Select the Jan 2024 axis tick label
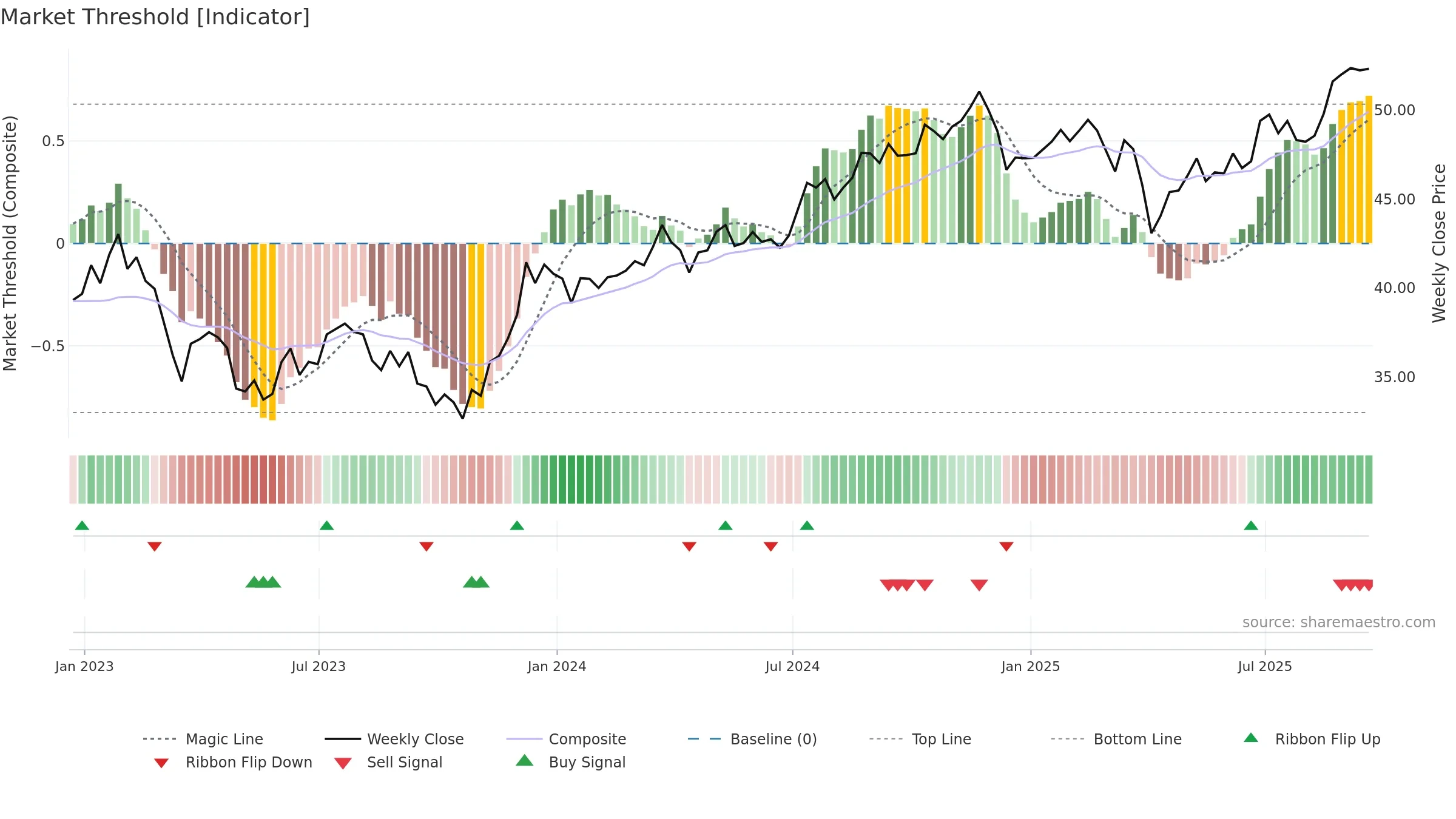The width and height of the screenshot is (1456, 819). 557,666
